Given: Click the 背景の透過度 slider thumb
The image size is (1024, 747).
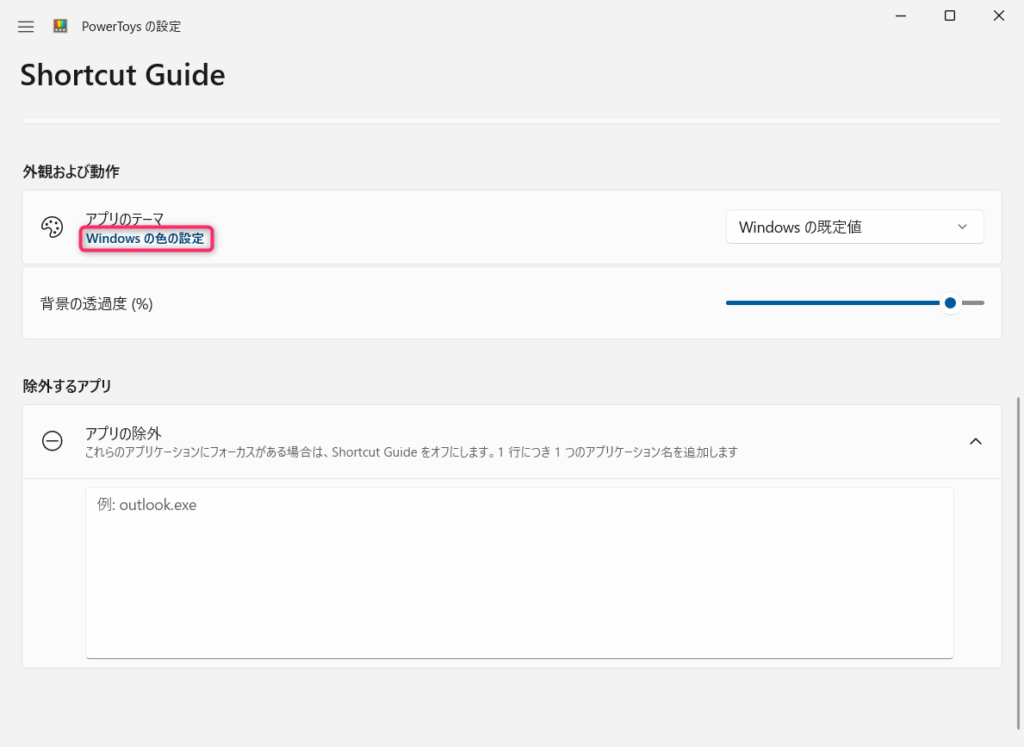Looking at the screenshot, I should [950, 303].
